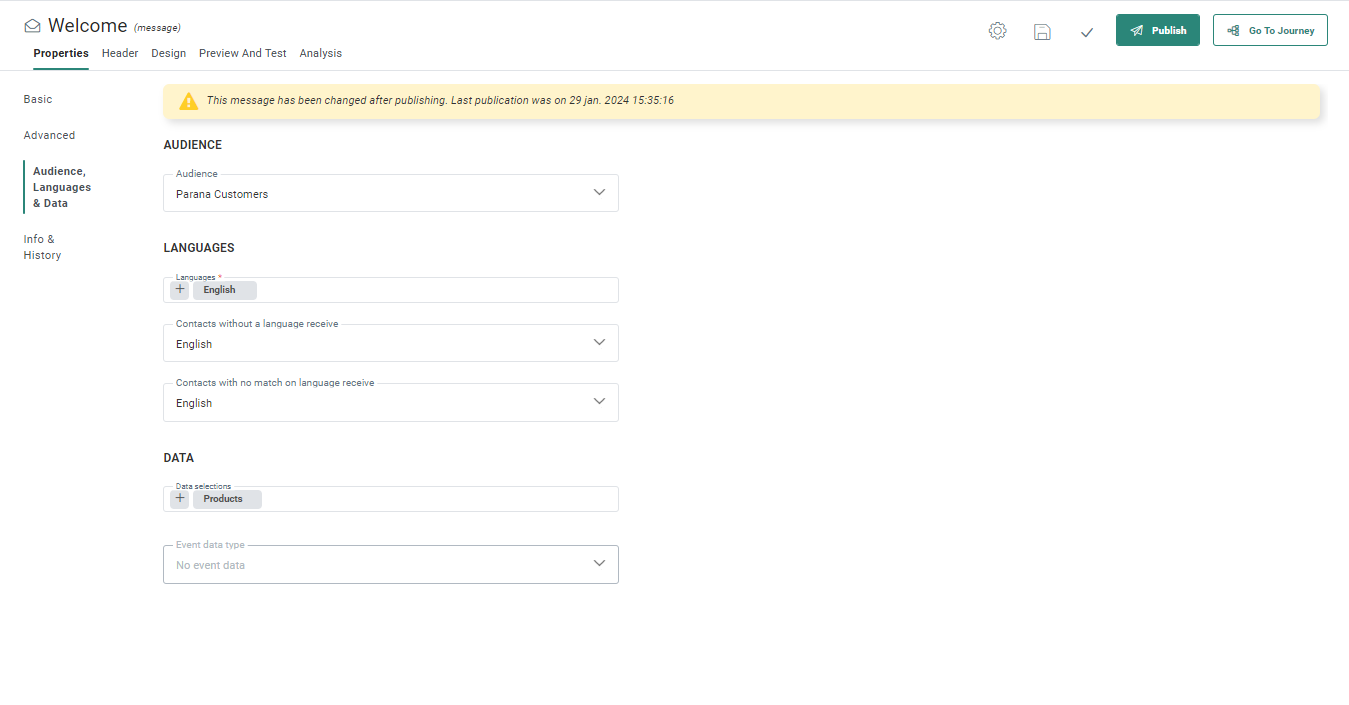Click the plus icon in Data selections
This screenshot has height=705, width=1349.
point(180,499)
